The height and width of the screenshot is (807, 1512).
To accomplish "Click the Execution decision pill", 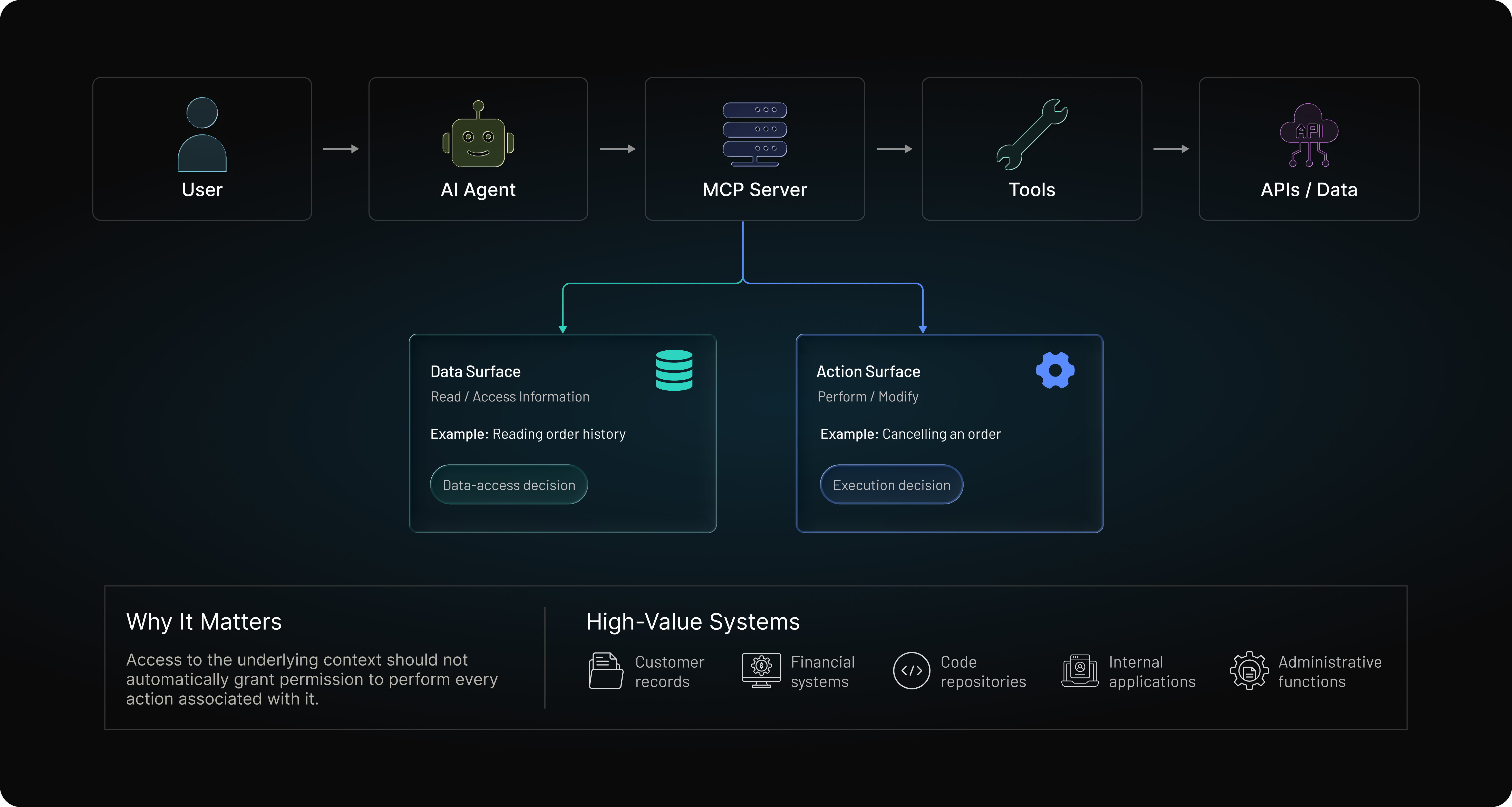I will (x=891, y=485).
